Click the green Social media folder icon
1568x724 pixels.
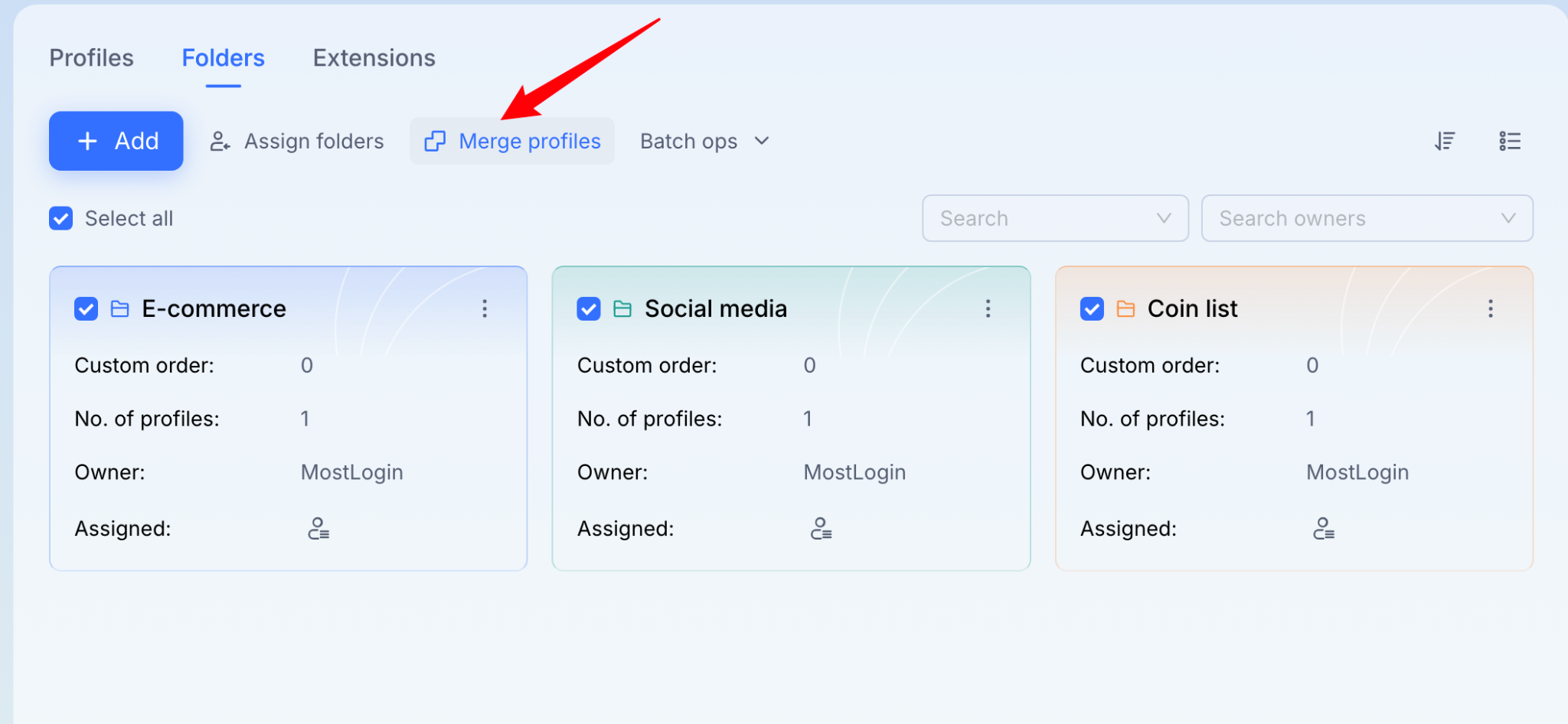pyautogui.click(x=622, y=309)
